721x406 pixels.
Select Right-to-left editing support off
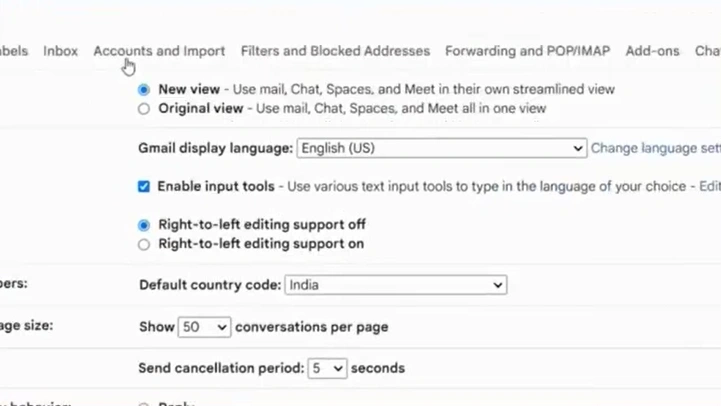tap(144, 225)
